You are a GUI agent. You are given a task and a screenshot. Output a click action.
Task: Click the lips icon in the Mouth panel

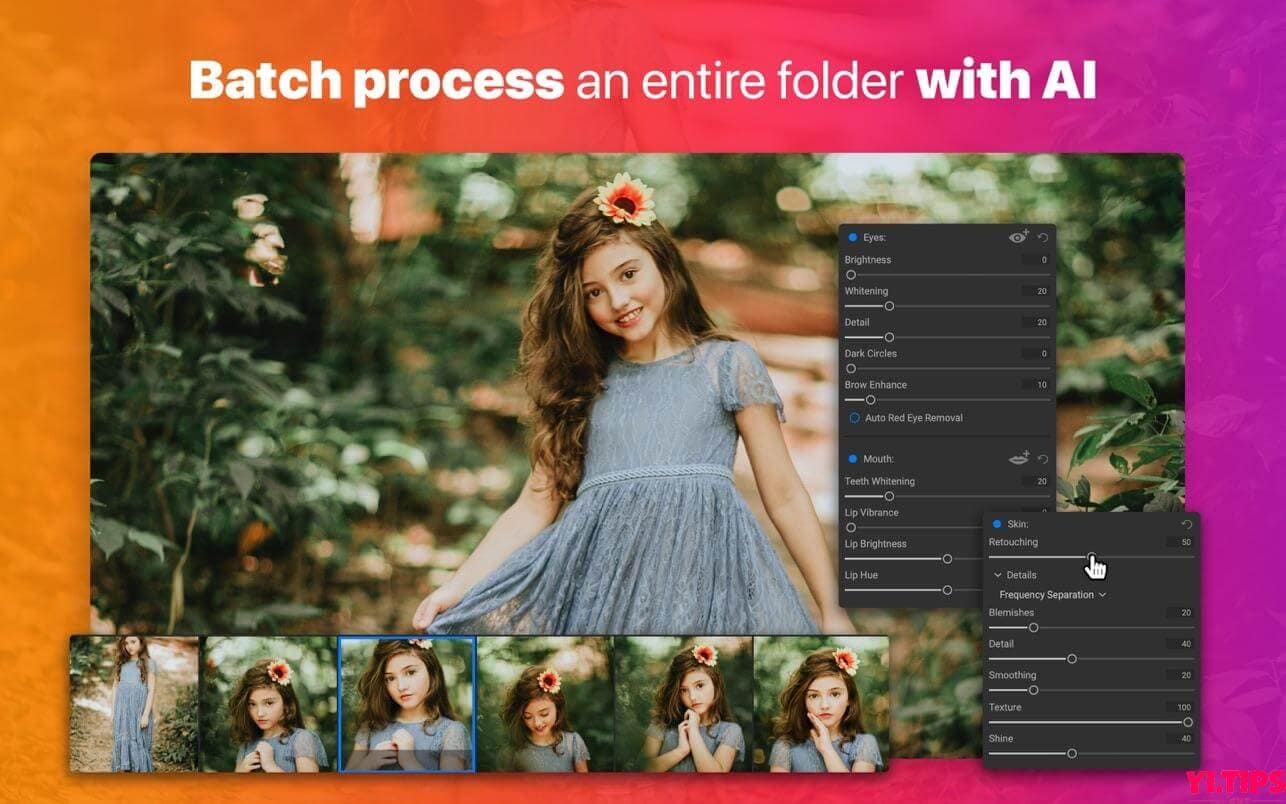coord(1017,458)
